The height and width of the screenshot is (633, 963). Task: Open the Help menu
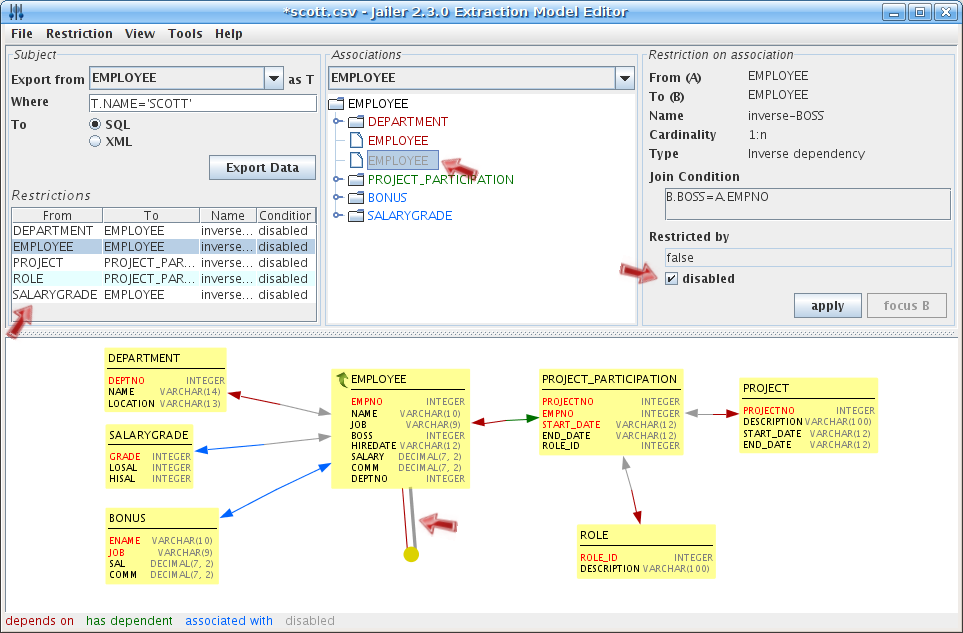228,34
